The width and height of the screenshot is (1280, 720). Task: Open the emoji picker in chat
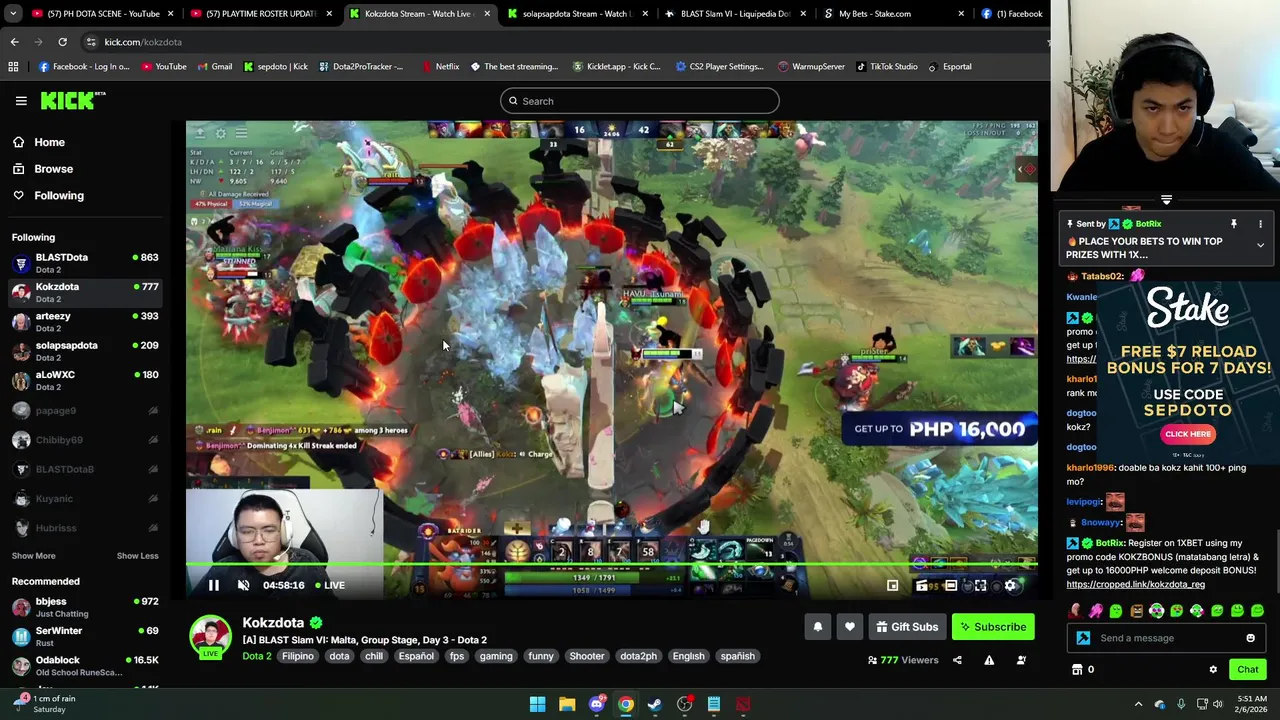(x=1250, y=638)
